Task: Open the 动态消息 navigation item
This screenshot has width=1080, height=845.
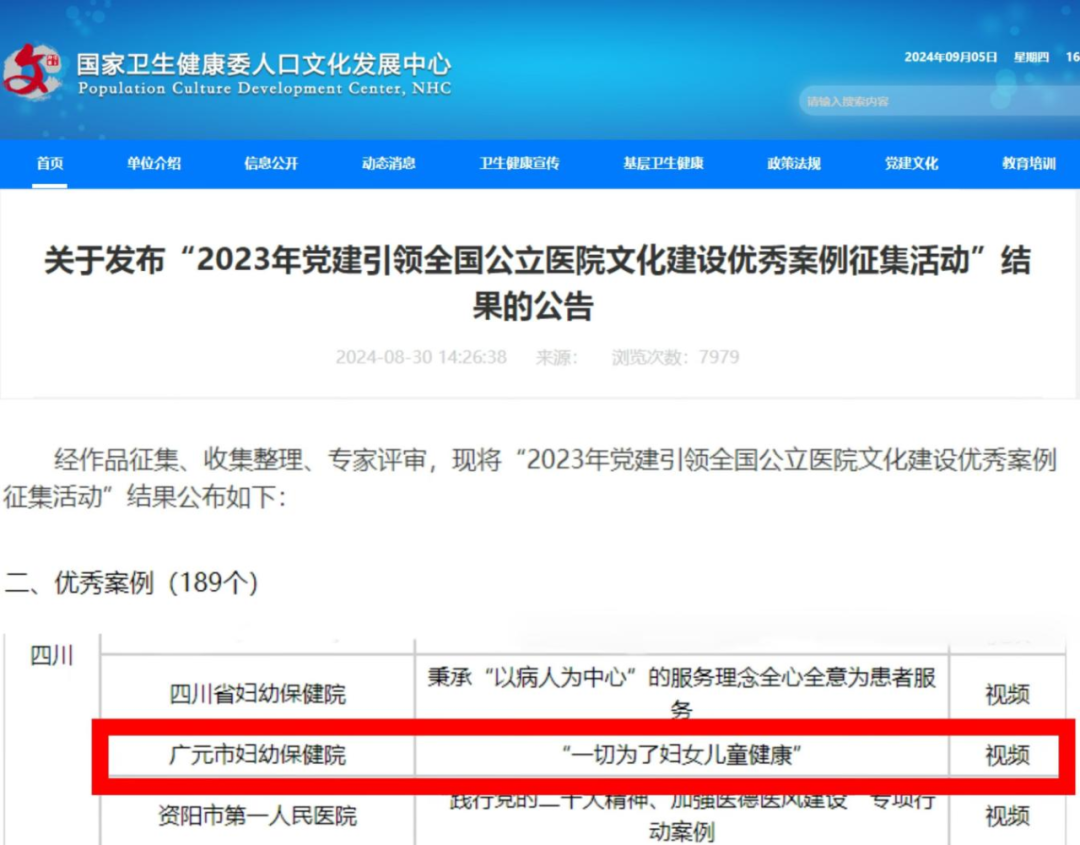Action: click(388, 163)
